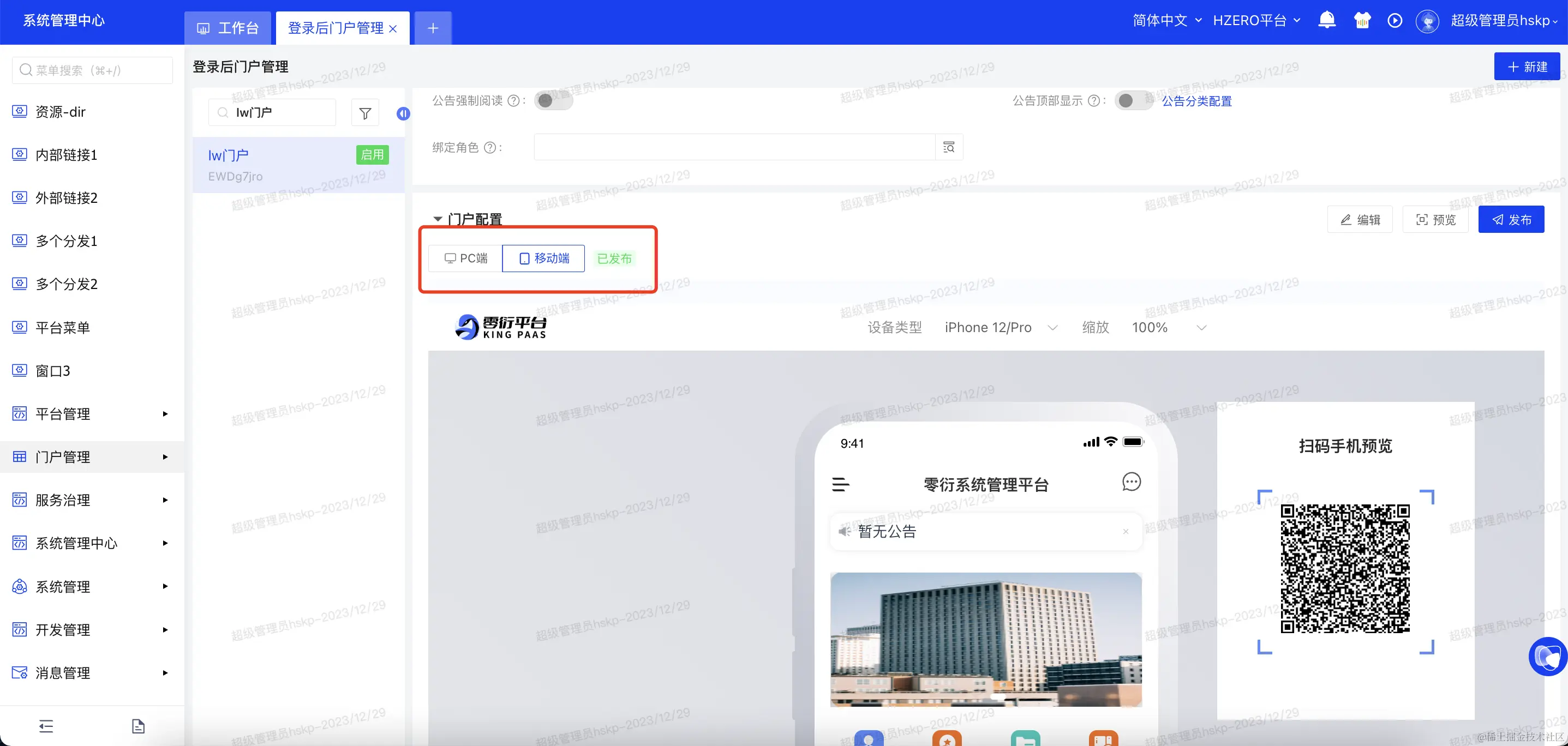Click the role lookup search icon
The height and width of the screenshot is (746, 1568).
948,147
